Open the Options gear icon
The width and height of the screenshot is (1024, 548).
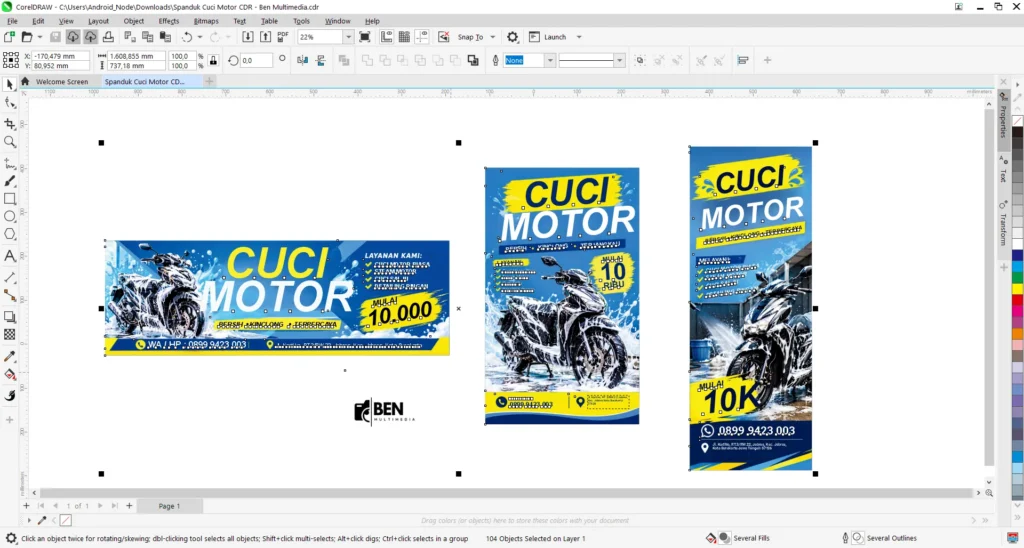tap(513, 37)
